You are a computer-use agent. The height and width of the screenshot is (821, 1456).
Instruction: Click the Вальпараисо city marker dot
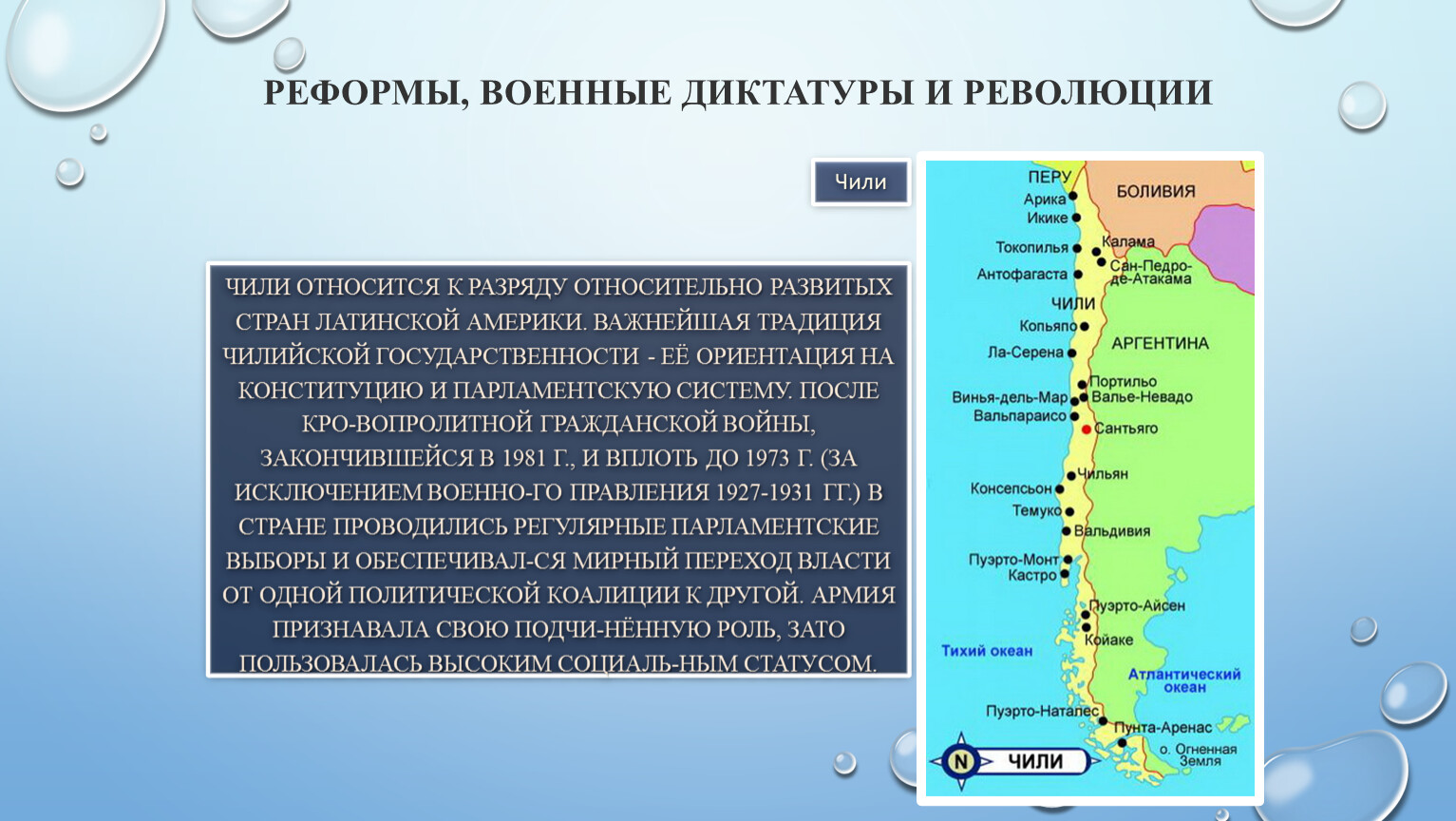(x=1075, y=416)
